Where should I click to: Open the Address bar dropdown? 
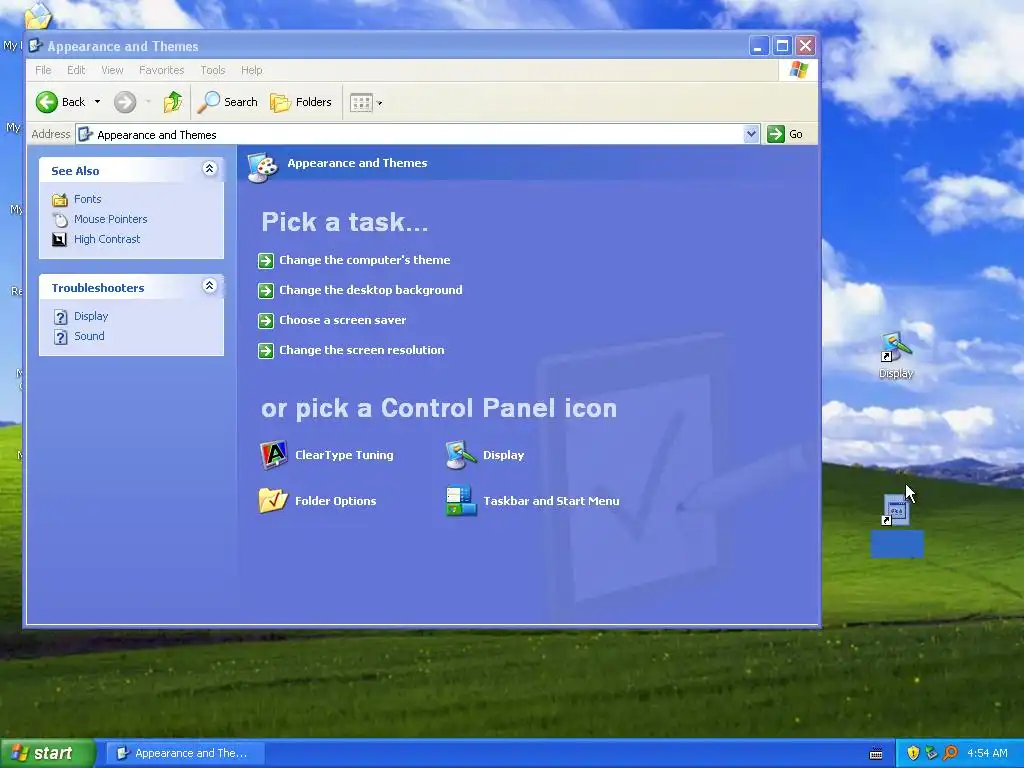pyautogui.click(x=751, y=134)
